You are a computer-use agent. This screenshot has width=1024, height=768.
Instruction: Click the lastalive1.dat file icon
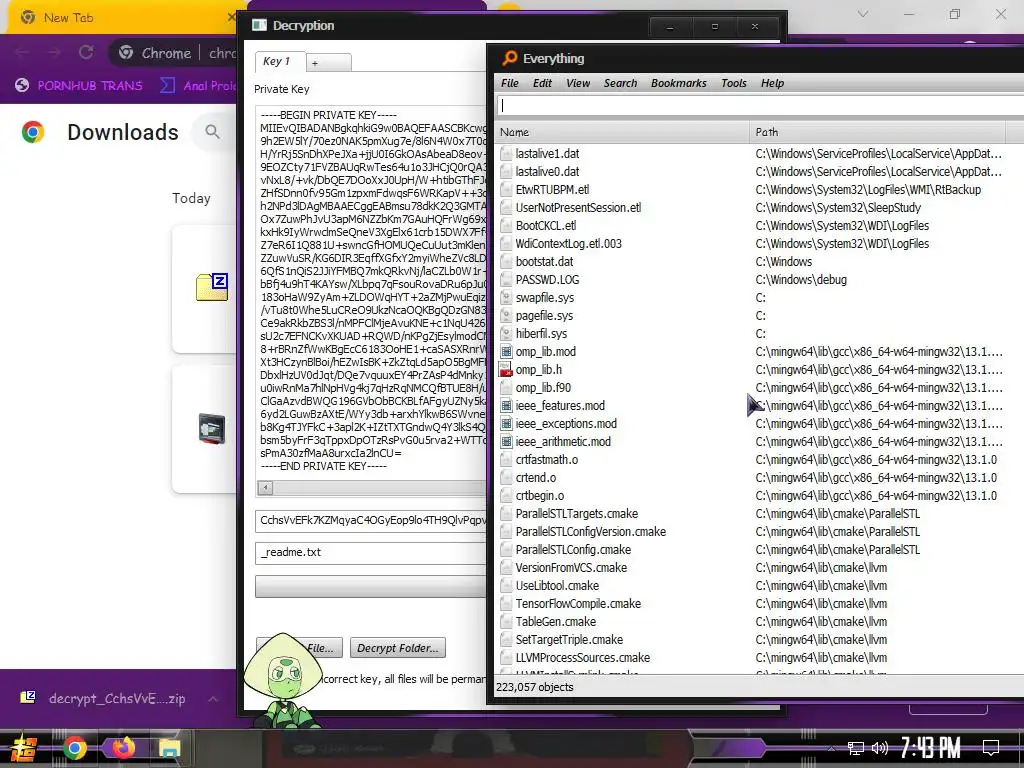click(506, 153)
